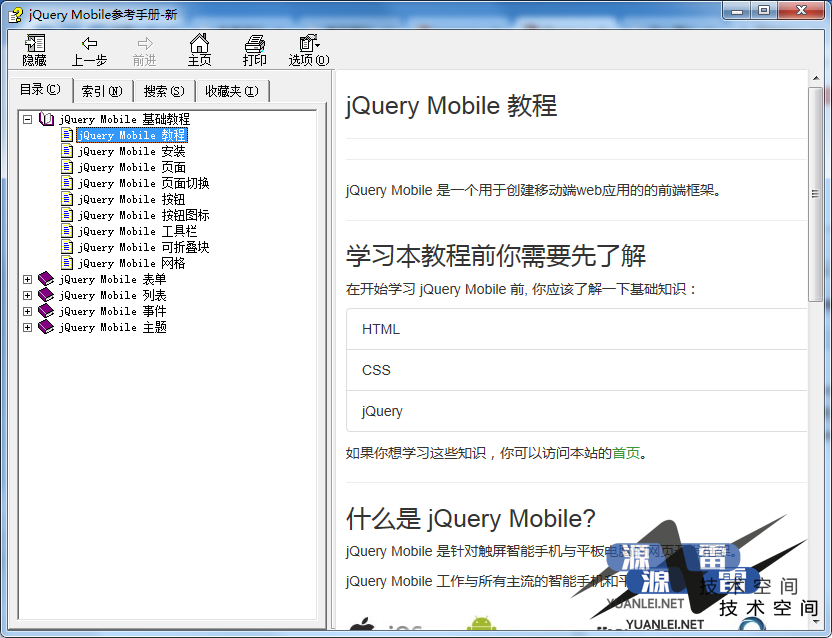Viewport: 832px width, 638px height.
Task: Click the CSS list item
Action: click(x=577, y=370)
